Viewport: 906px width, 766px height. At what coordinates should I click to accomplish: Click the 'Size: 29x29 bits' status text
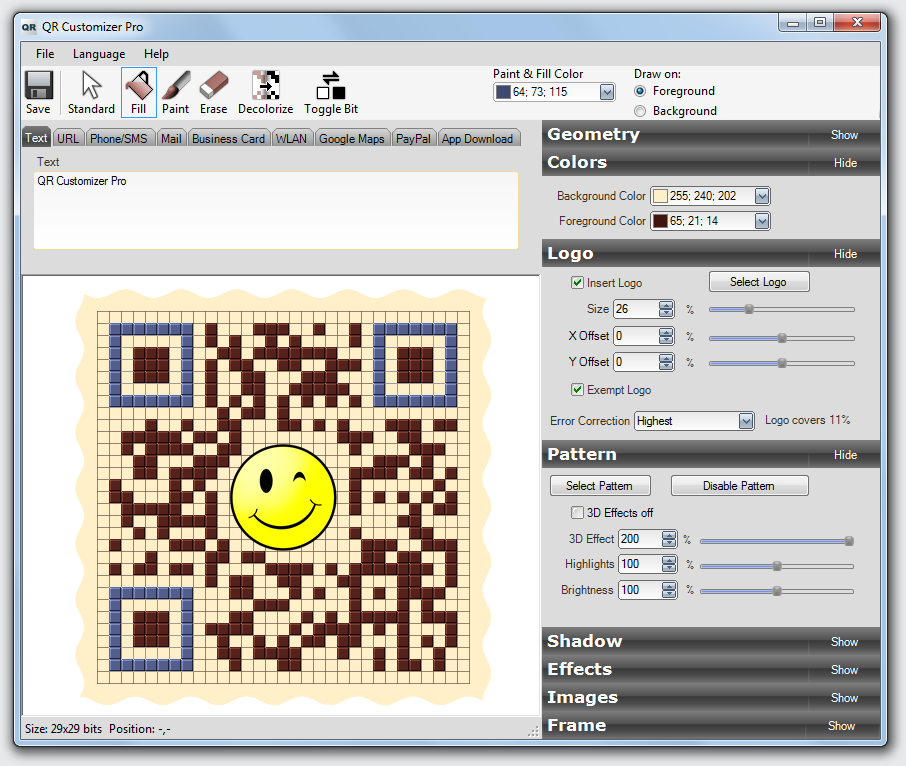pyautogui.click(x=64, y=729)
